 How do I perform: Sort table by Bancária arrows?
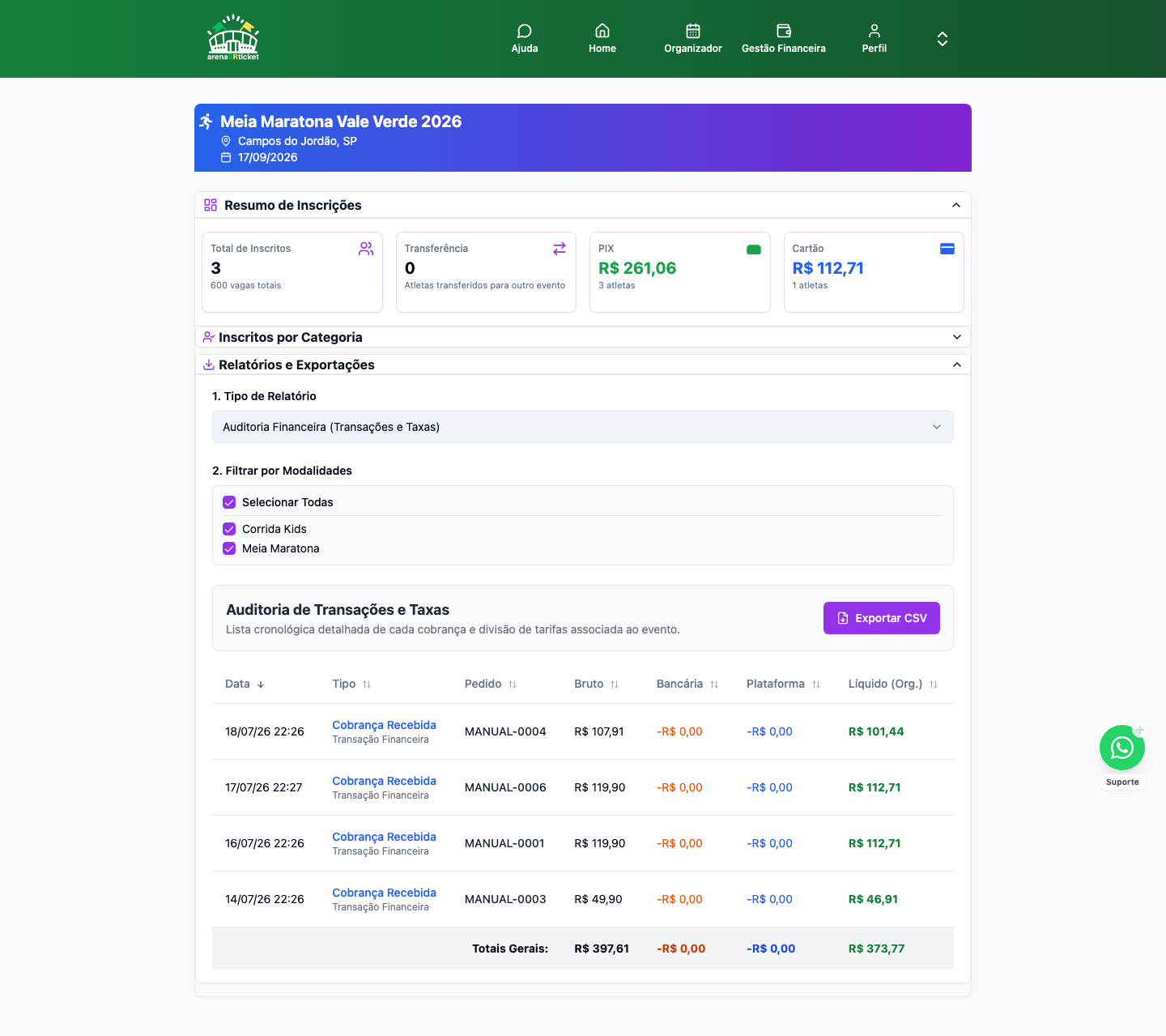[x=714, y=684]
